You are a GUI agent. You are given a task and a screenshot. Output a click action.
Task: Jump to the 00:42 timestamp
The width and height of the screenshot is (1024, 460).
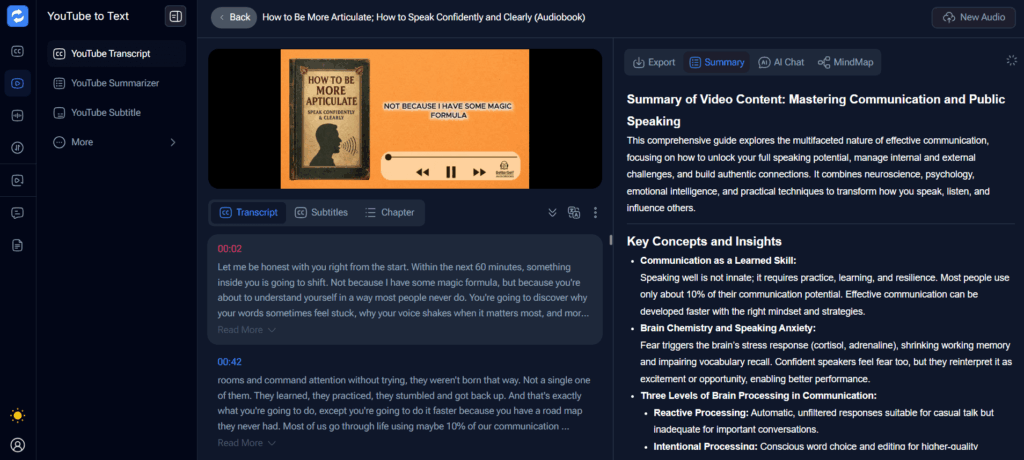point(230,362)
